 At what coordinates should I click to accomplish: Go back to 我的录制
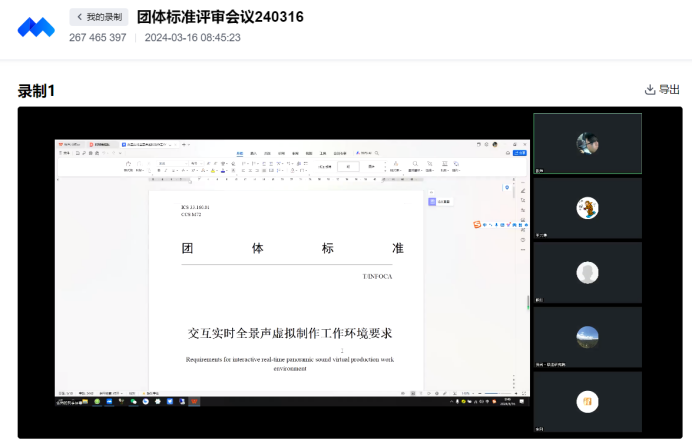click(98, 17)
